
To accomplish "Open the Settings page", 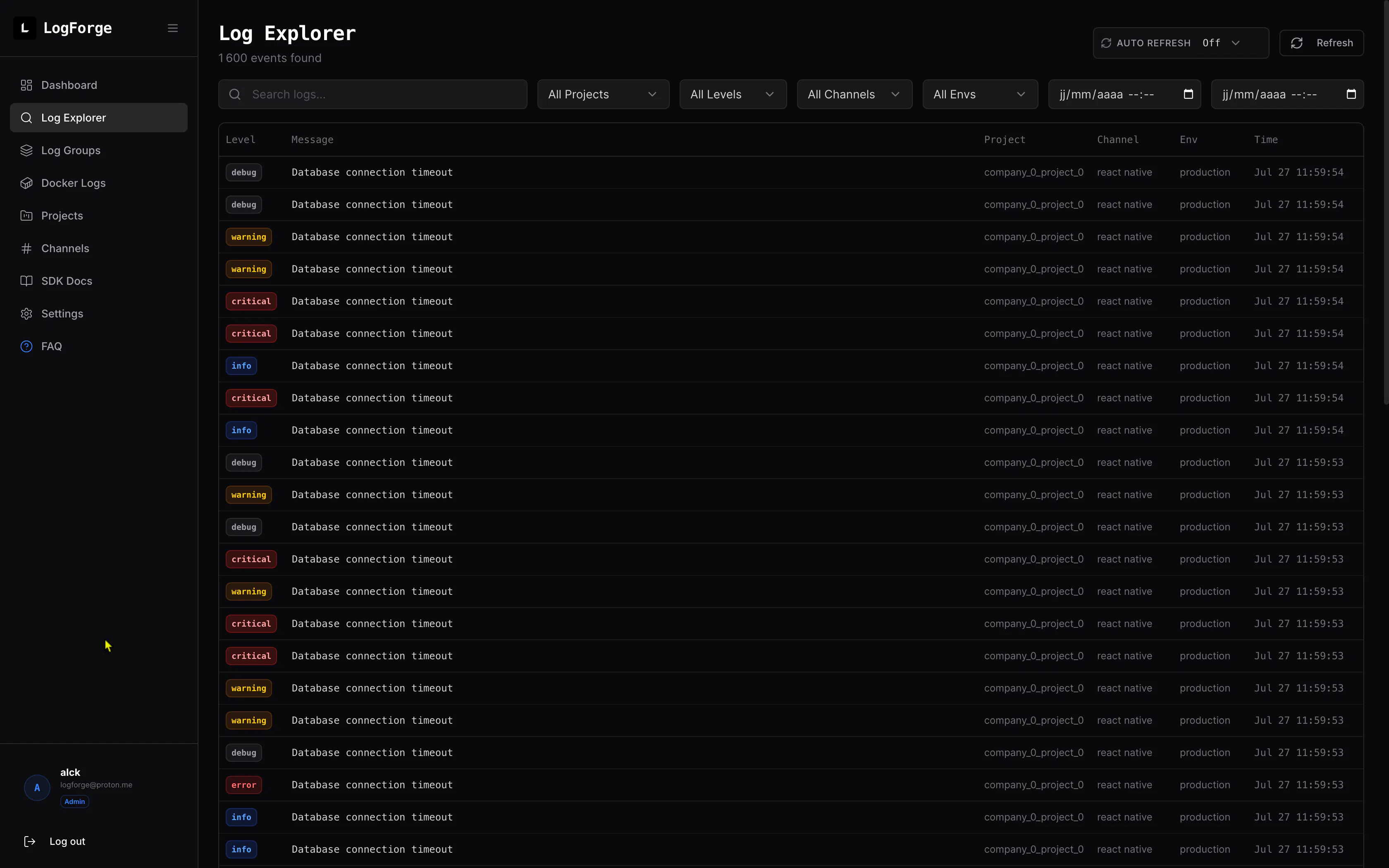I will (x=99, y=314).
